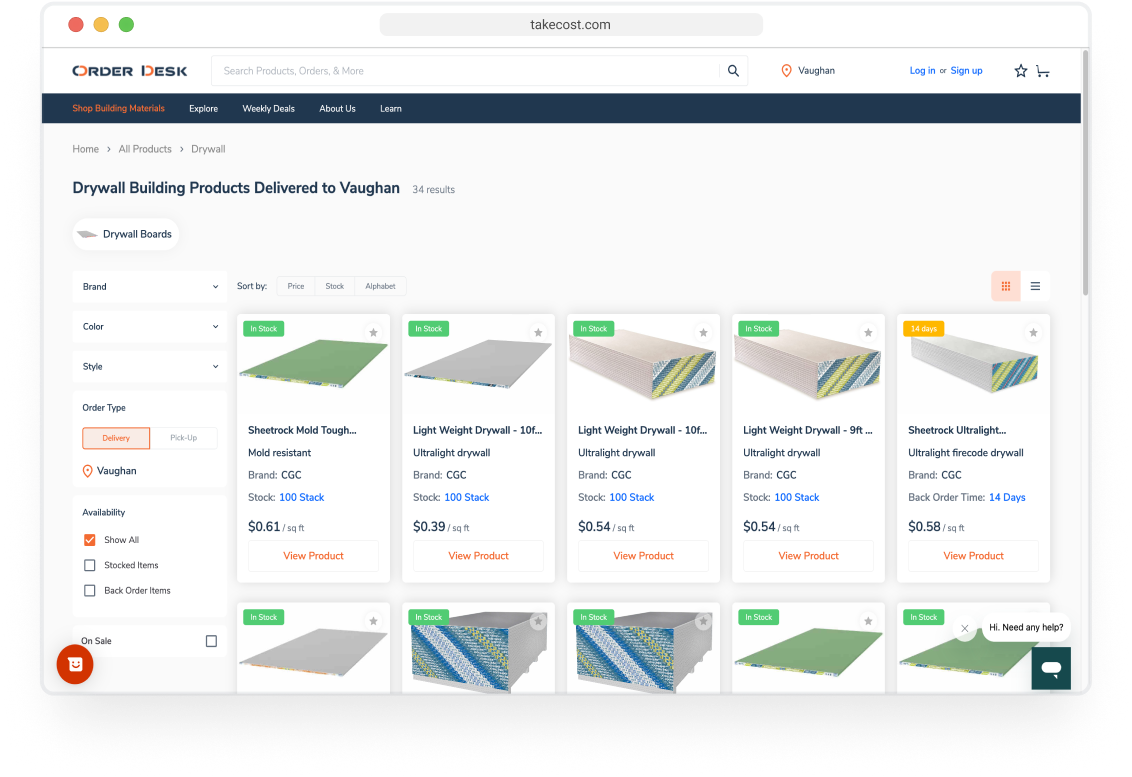Click the favorites star icon in header
Viewport: 1132px width, 777px height.
pyautogui.click(x=1020, y=71)
